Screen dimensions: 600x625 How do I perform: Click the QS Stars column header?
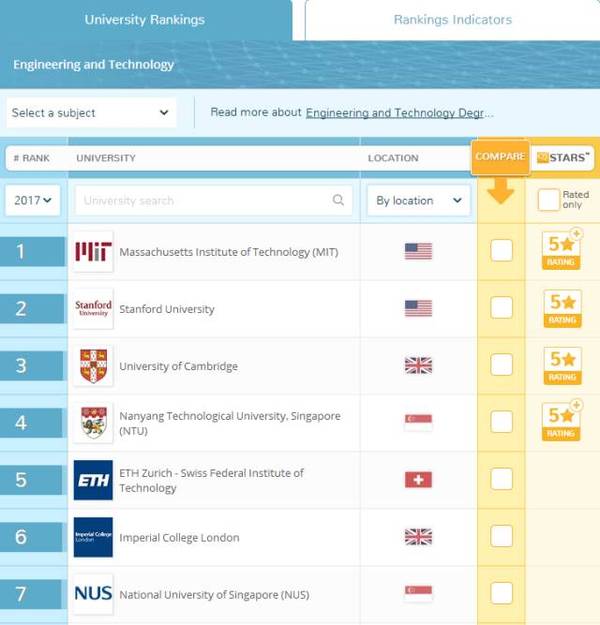pos(563,157)
